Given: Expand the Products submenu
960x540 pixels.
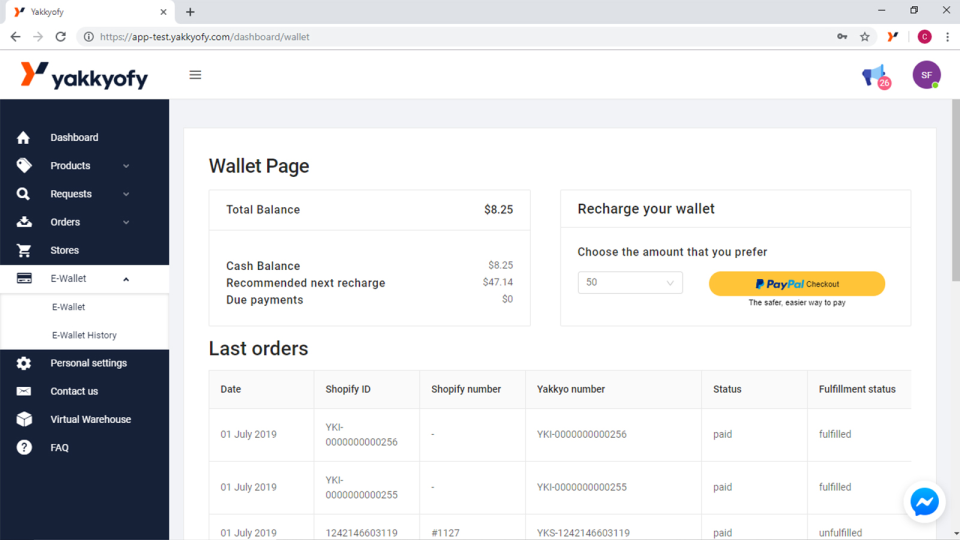Looking at the screenshot, I should (126, 166).
